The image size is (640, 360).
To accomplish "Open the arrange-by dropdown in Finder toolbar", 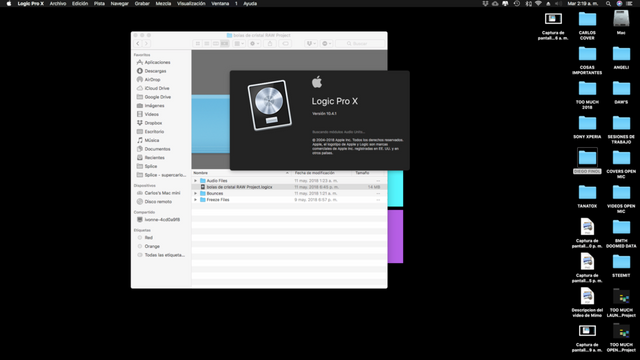I will click(239, 43).
